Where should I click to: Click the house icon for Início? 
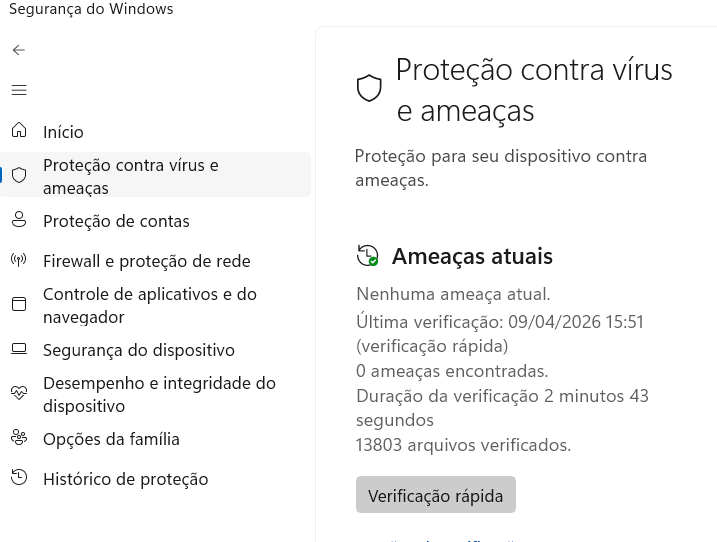pos(19,131)
